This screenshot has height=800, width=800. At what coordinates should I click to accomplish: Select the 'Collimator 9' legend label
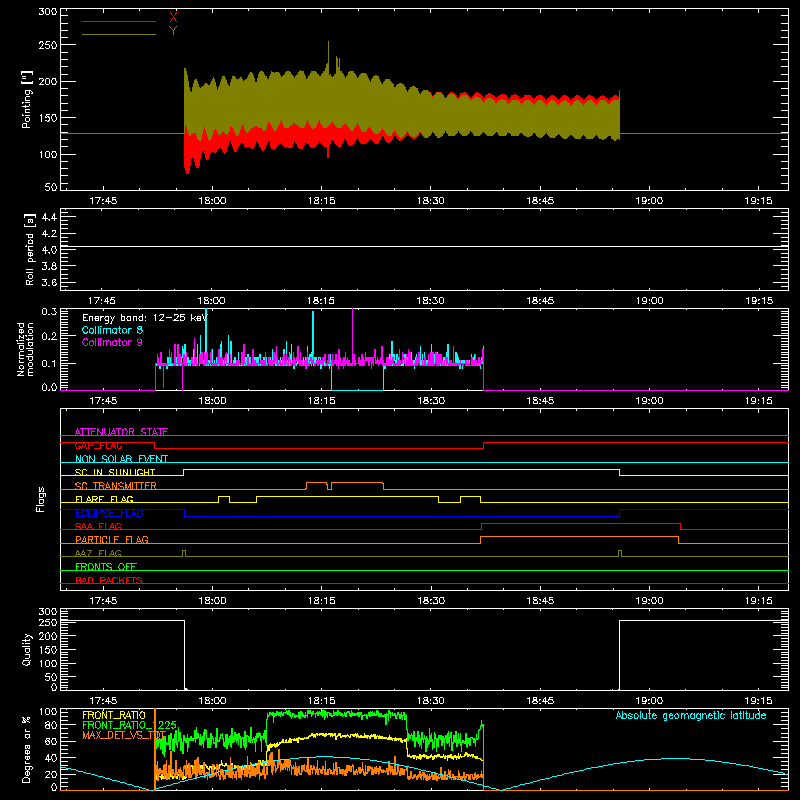(x=112, y=342)
